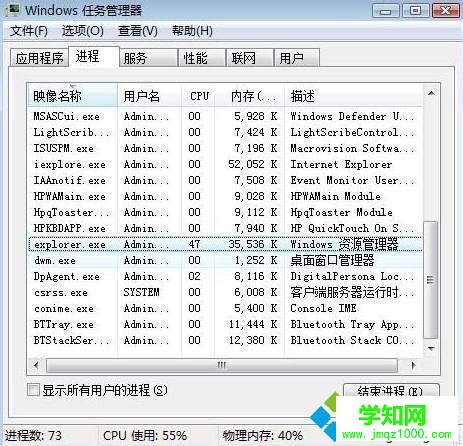The image size is (463, 446).
Task: Sort by 映像名称 column header
Action: pyautogui.click(x=73, y=96)
